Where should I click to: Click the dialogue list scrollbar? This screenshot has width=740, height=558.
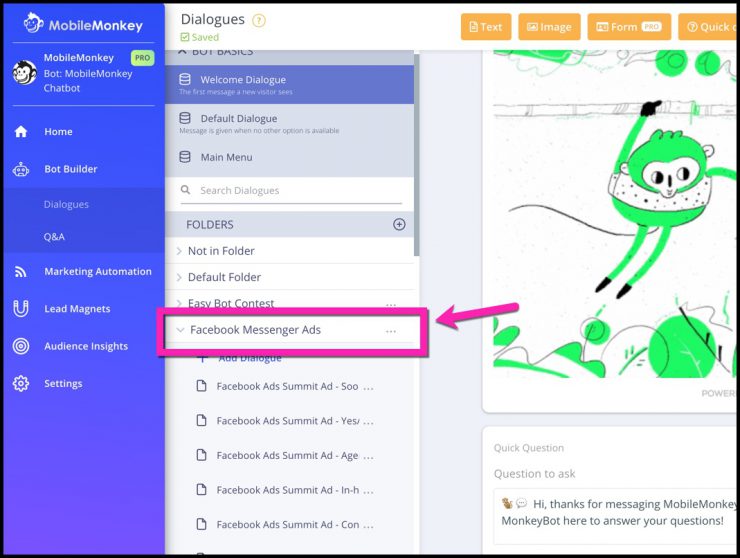pyautogui.click(x=417, y=154)
